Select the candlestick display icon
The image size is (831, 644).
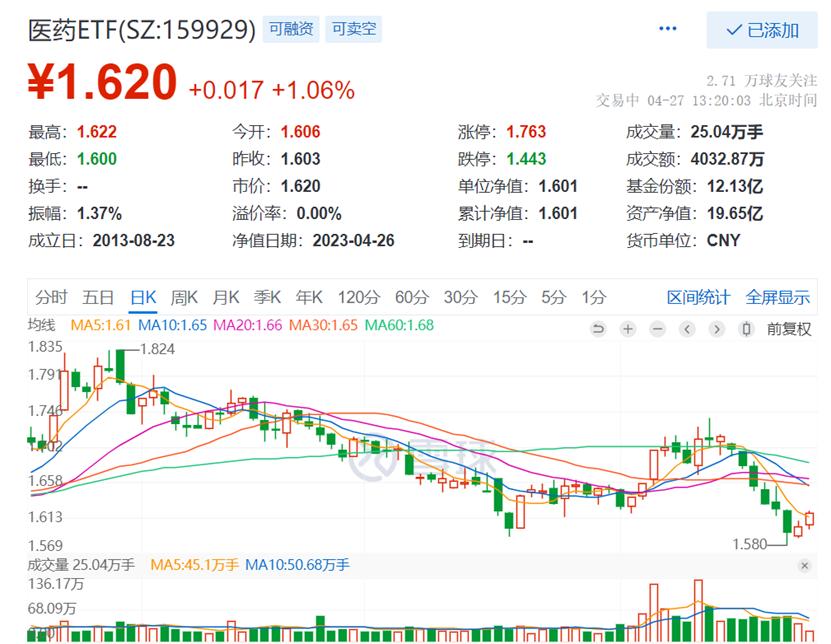(x=746, y=328)
